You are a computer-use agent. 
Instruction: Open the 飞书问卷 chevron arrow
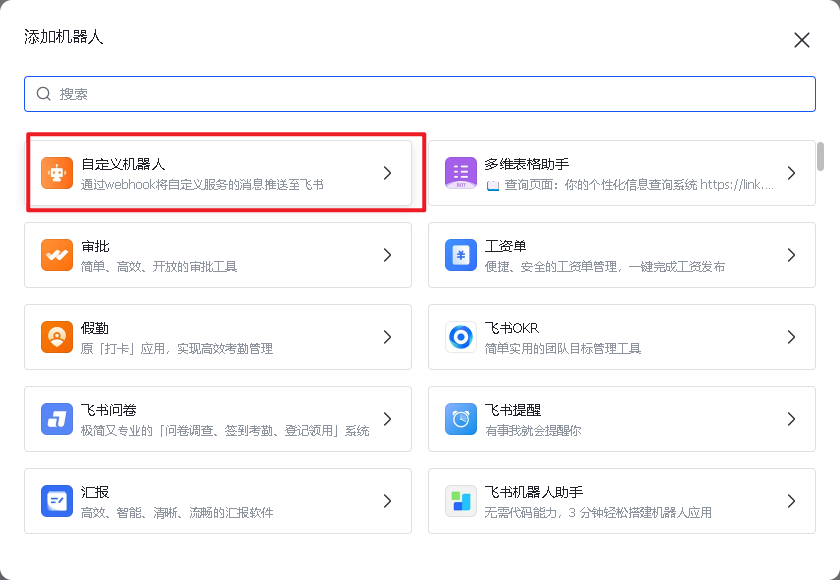387,419
